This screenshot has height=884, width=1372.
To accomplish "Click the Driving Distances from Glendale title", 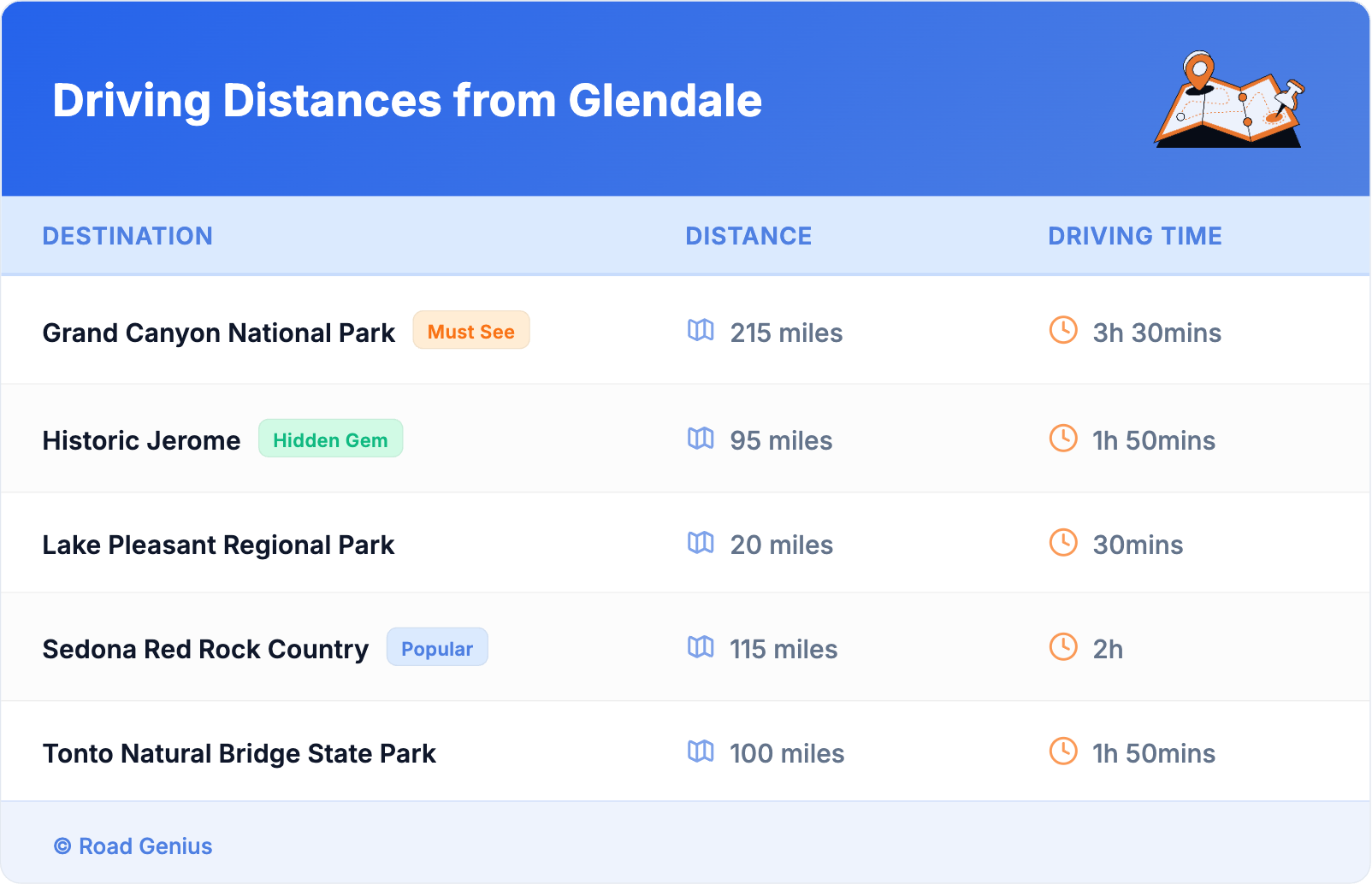I will pos(407,101).
